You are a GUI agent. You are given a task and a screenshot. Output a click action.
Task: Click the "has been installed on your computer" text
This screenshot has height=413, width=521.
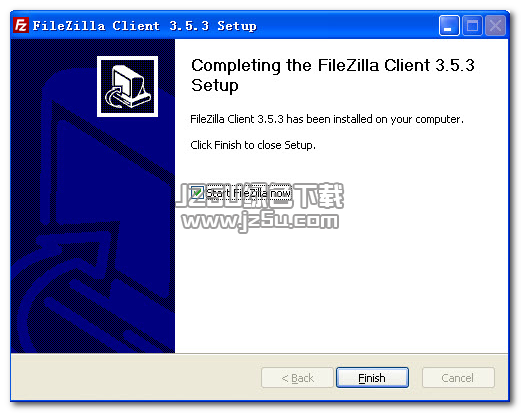(375, 119)
